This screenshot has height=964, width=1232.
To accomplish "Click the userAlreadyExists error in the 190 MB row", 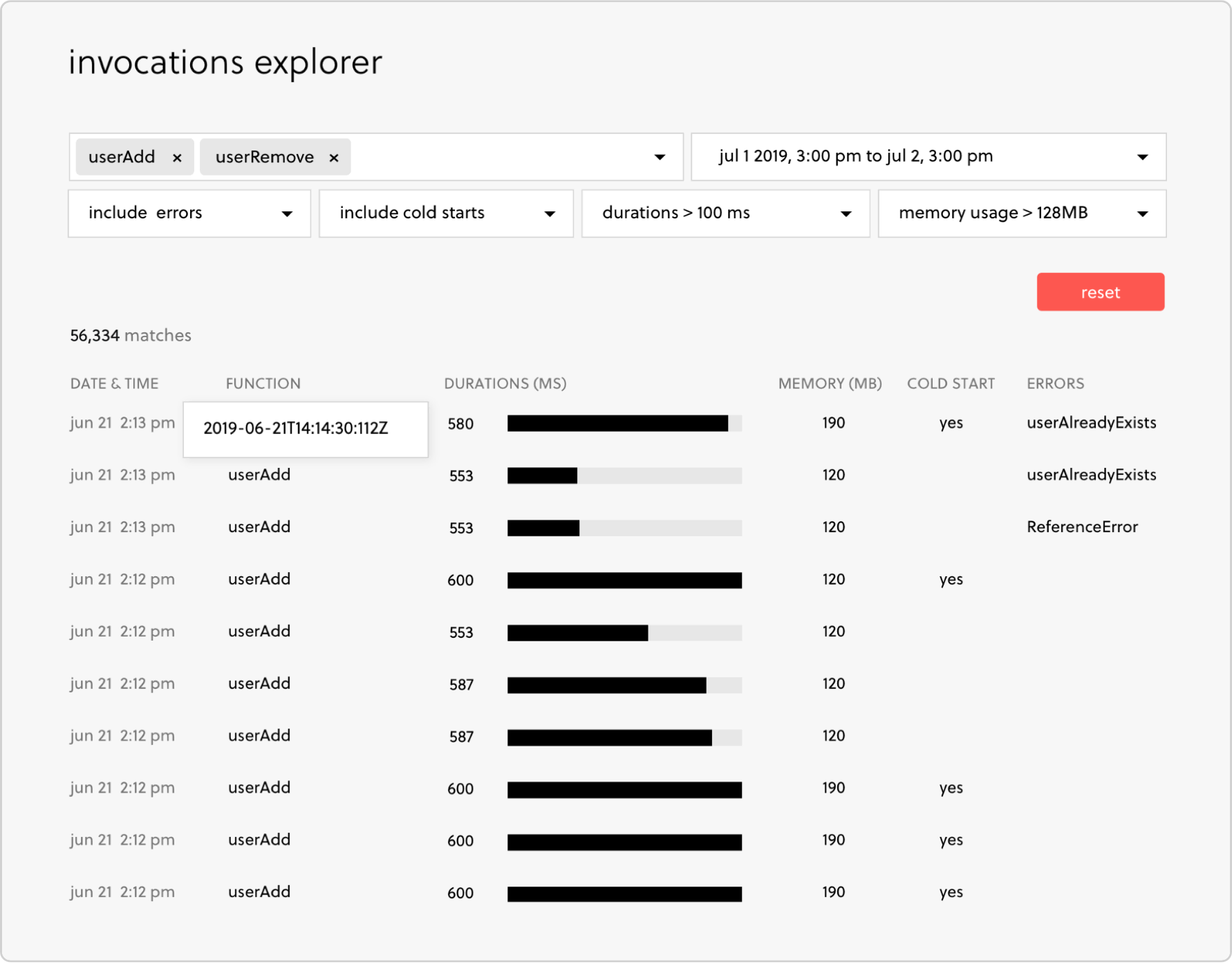I will [x=1091, y=423].
